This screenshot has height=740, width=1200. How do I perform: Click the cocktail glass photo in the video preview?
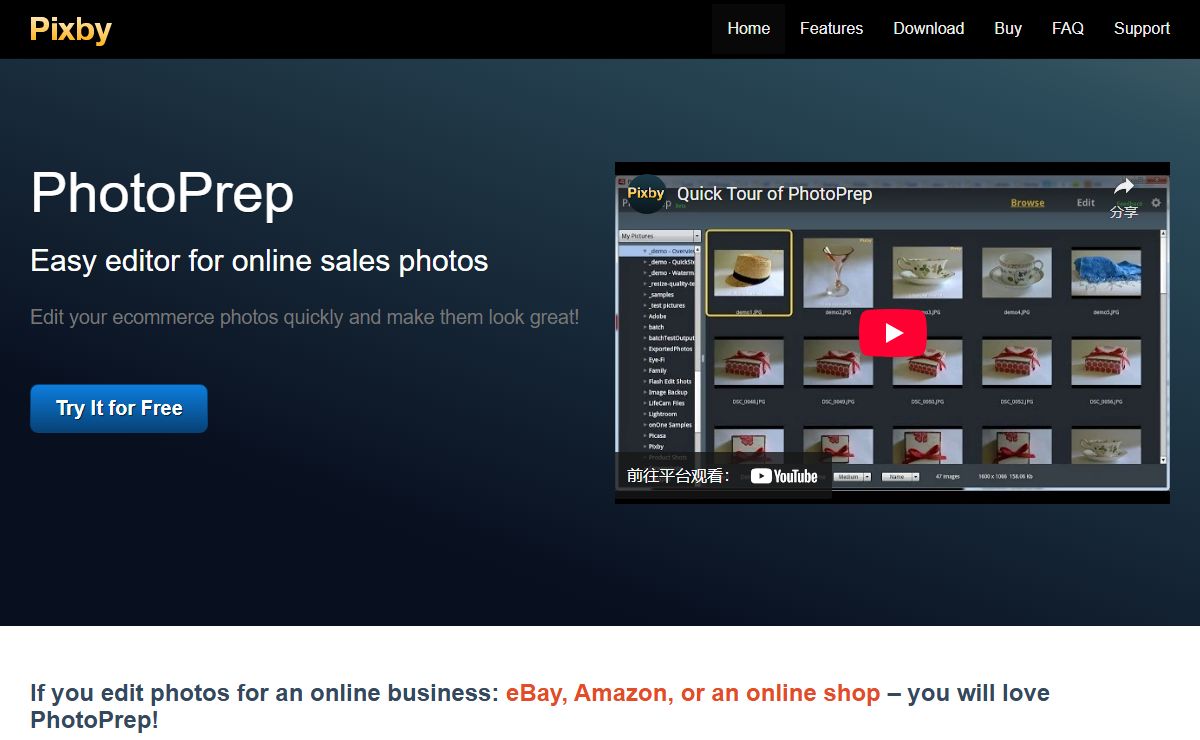coord(838,271)
